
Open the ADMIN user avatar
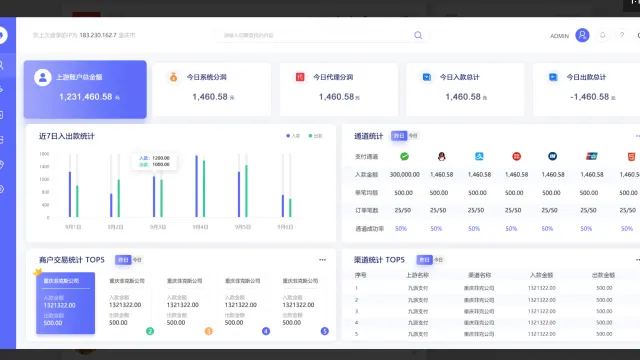tap(582, 35)
